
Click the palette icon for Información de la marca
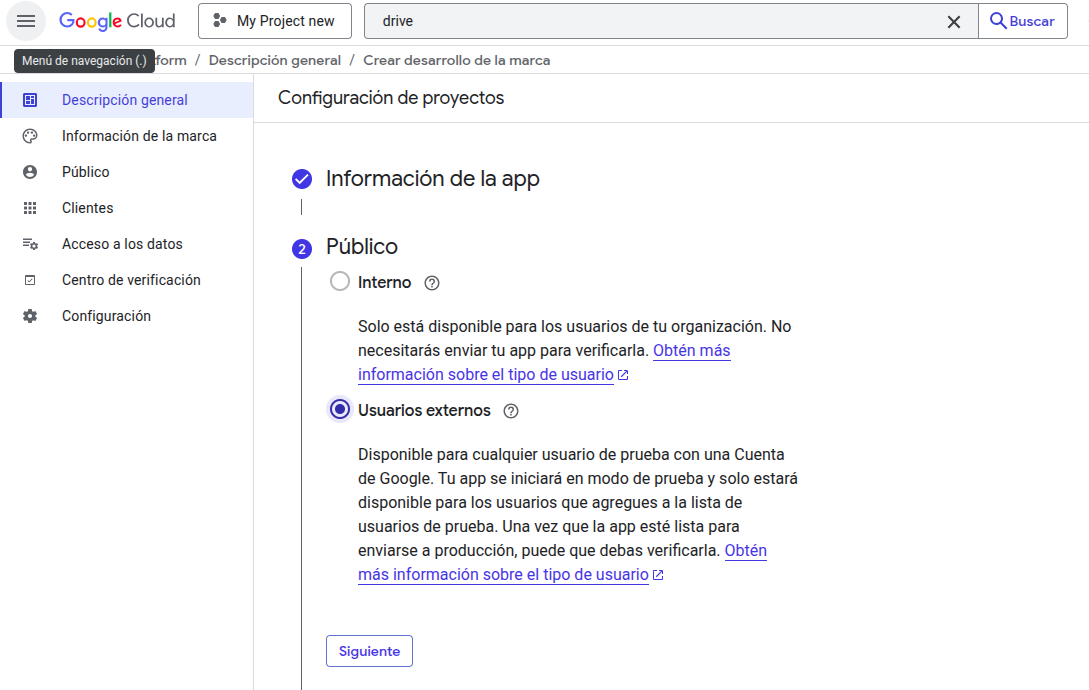[x=30, y=136]
